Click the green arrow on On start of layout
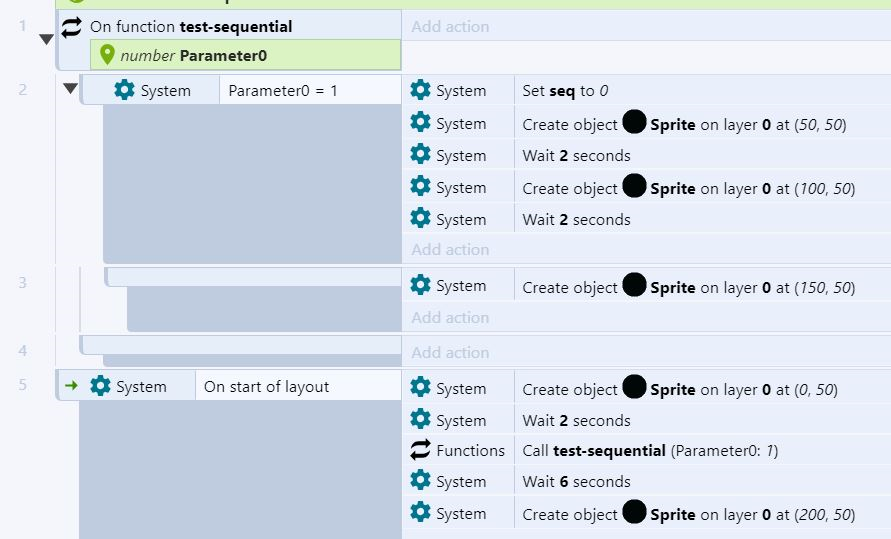Screen dimensions: 891x539 coord(71,386)
